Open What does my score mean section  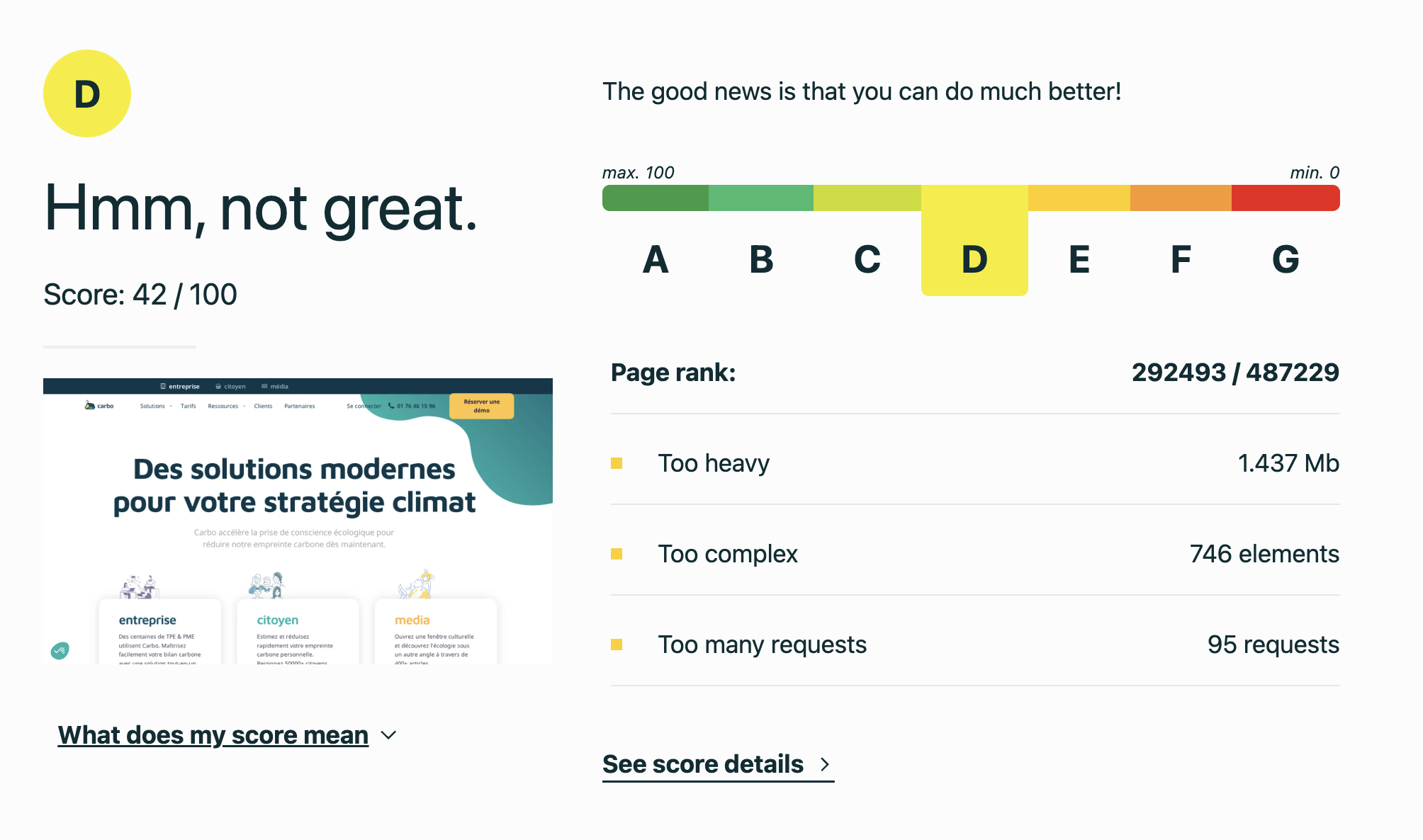click(x=213, y=735)
